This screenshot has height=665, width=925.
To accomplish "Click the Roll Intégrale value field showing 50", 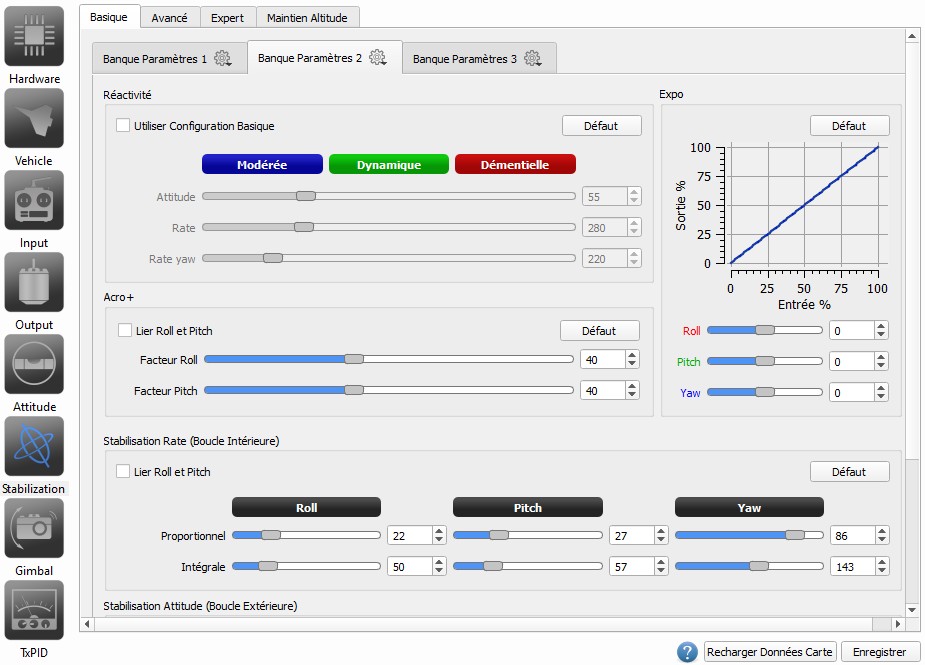I will click(x=410, y=566).
